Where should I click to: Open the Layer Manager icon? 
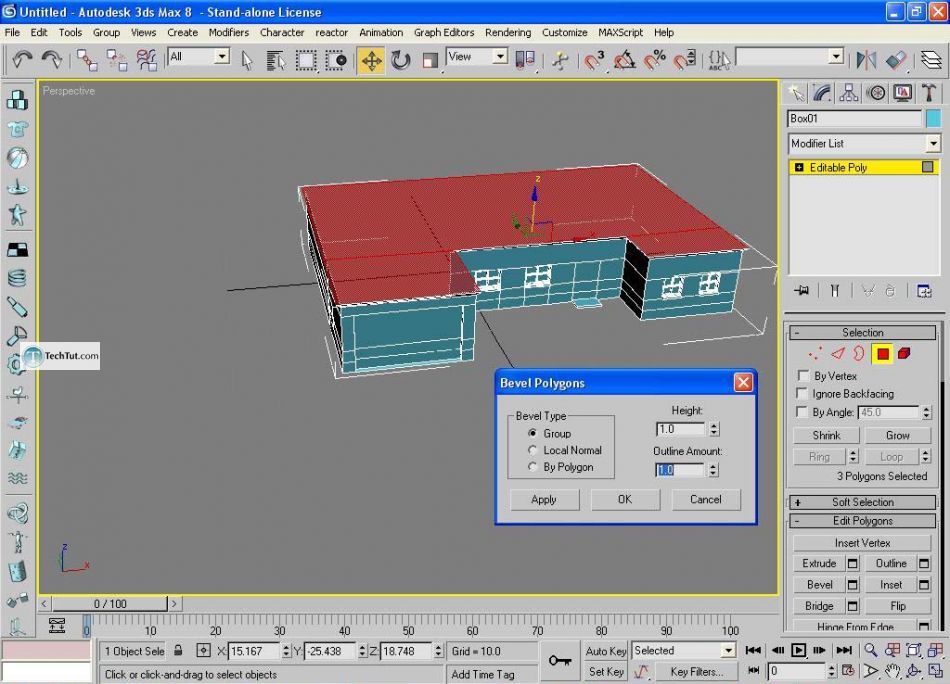click(931, 60)
